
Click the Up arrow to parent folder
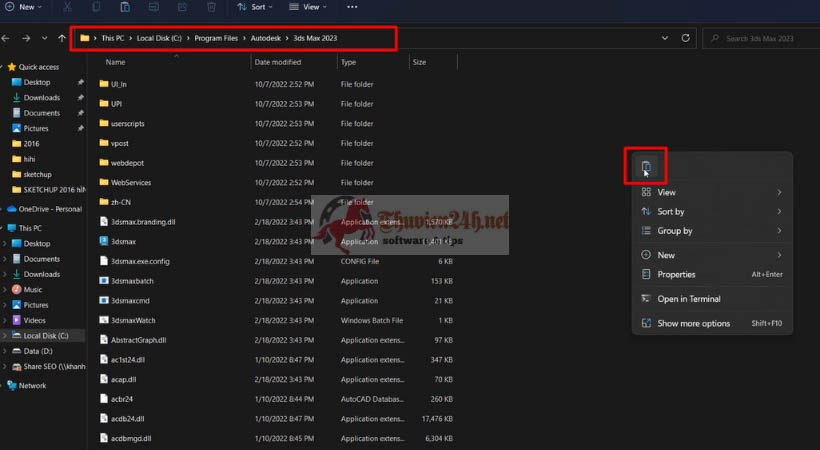(x=62, y=38)
